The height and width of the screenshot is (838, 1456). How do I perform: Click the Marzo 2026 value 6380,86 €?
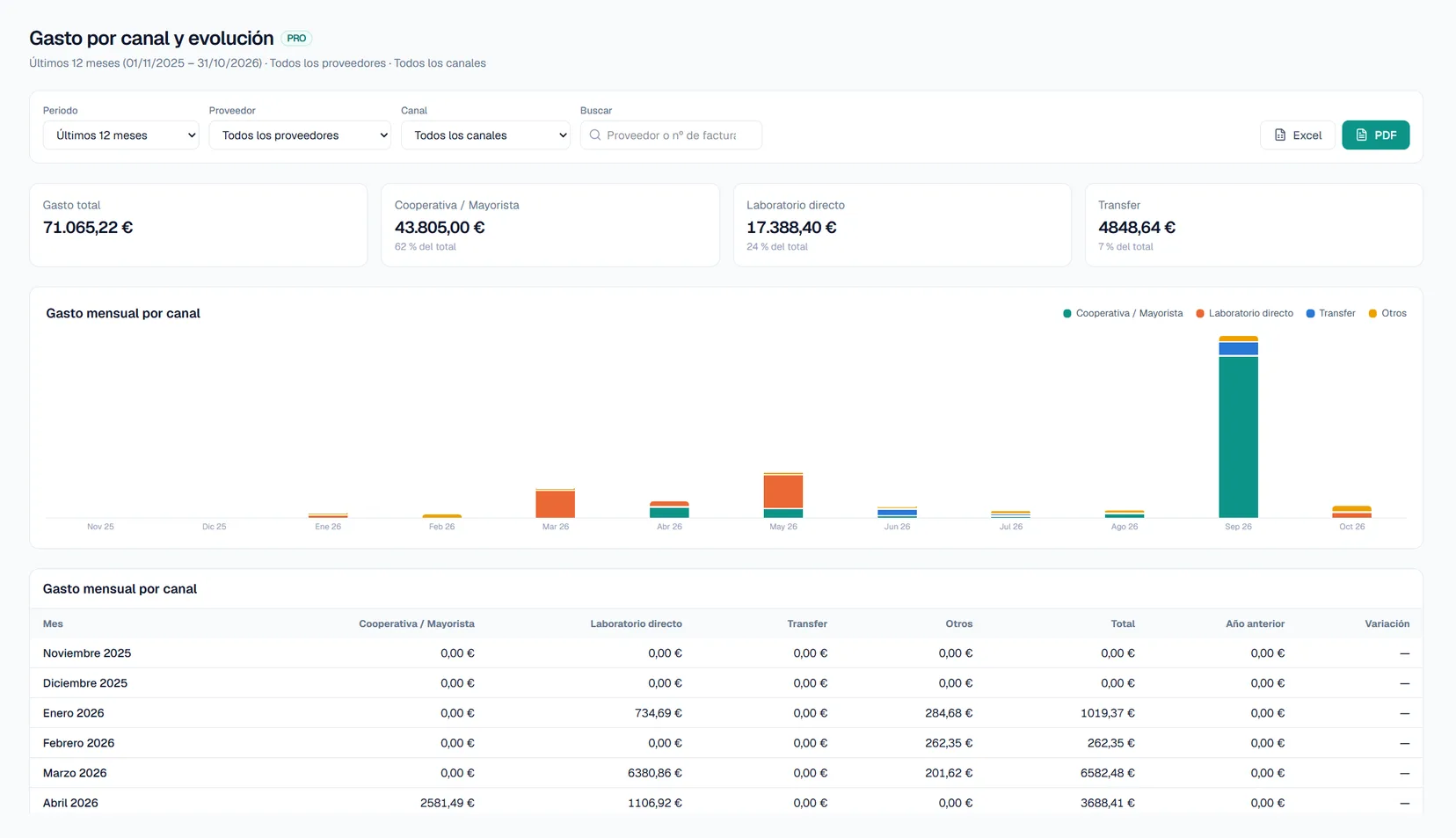pos(655,773)
